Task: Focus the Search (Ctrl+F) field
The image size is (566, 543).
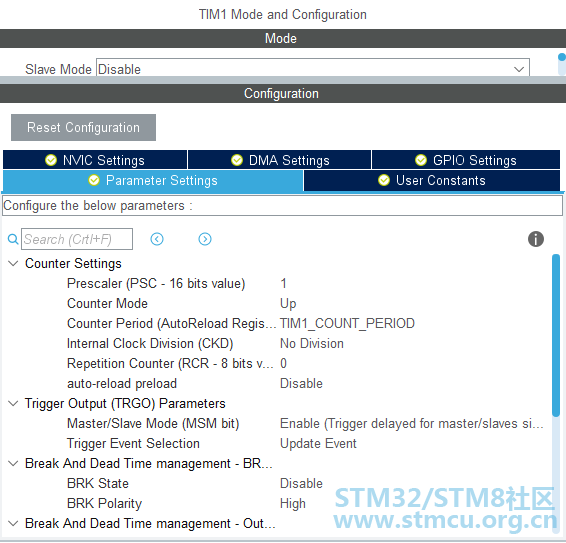Action: 77,239
